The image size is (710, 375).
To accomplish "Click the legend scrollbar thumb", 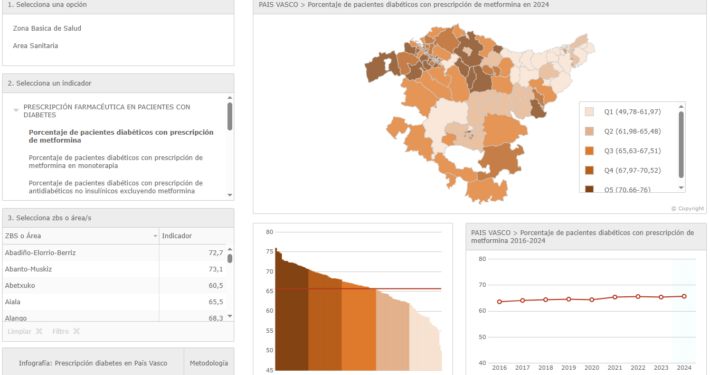I will tap(681, 144).
